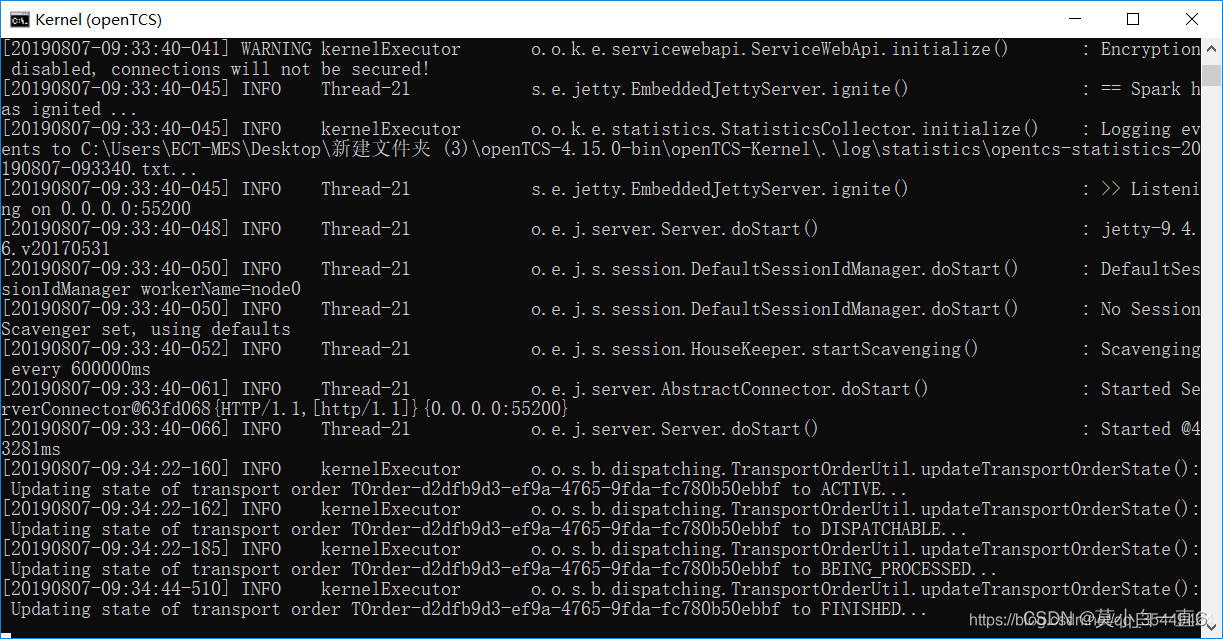The image size is (1223, 639).
Task: Click the timestamp '20190807-09:34:44-510'
Action: tap(116, 589)
